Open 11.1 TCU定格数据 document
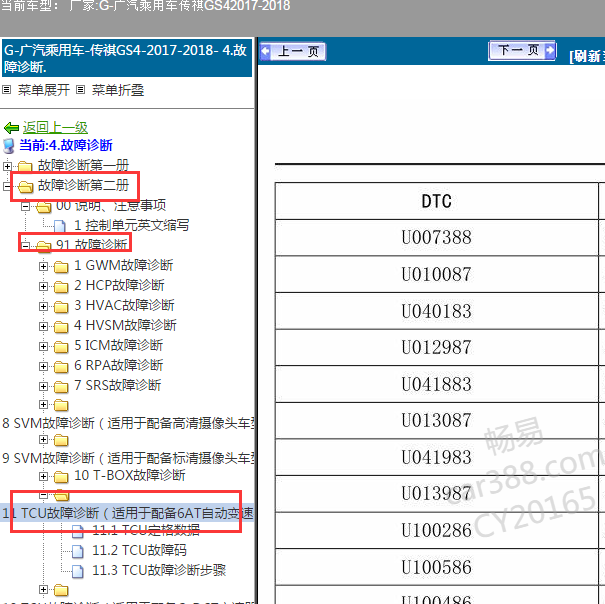The image size is (605, 604). pyautogui.click(x=146, y=530)
